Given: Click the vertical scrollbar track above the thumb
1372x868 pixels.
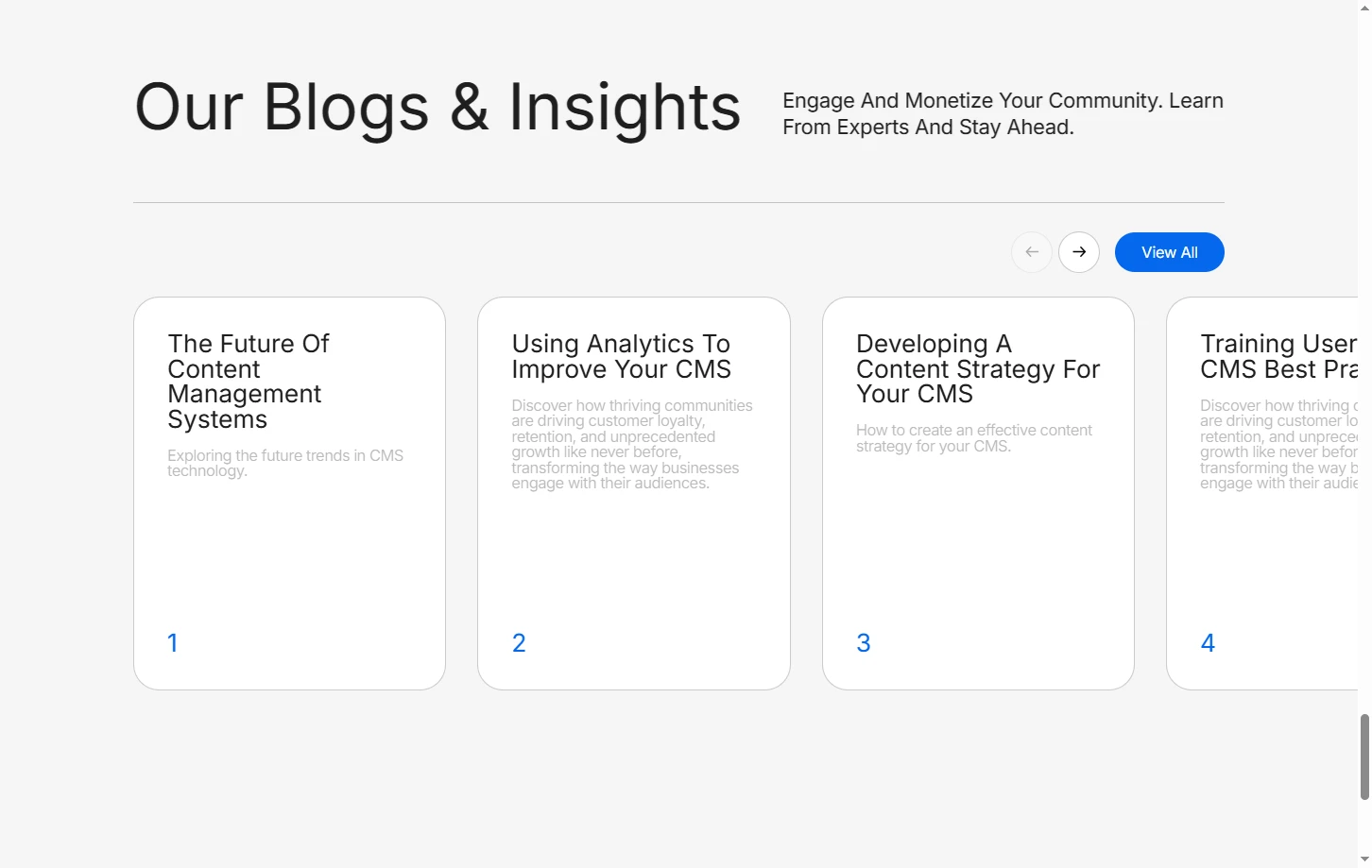Looking at the screenshot, I should click(1364, 378).
